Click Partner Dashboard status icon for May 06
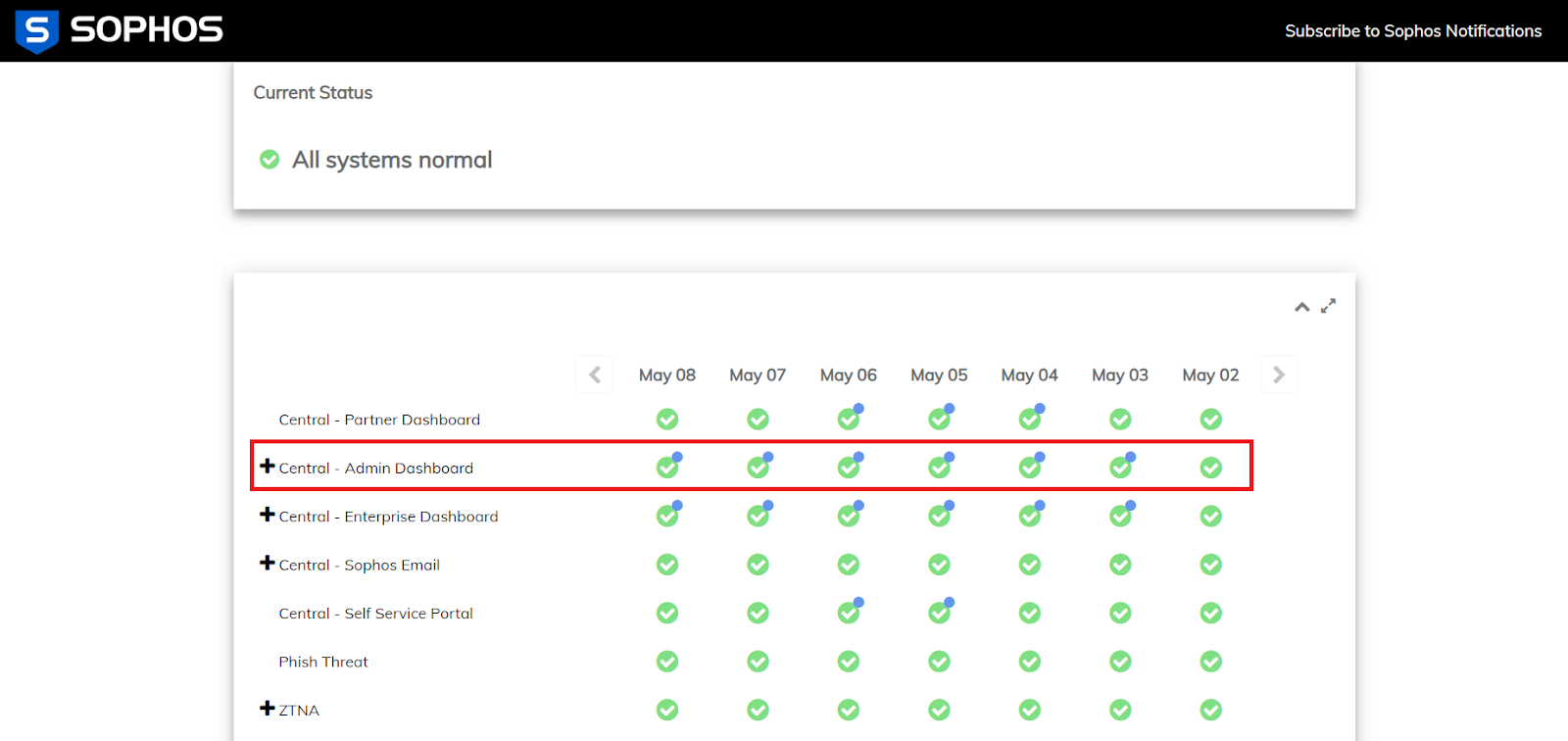 tap(849, 420)
